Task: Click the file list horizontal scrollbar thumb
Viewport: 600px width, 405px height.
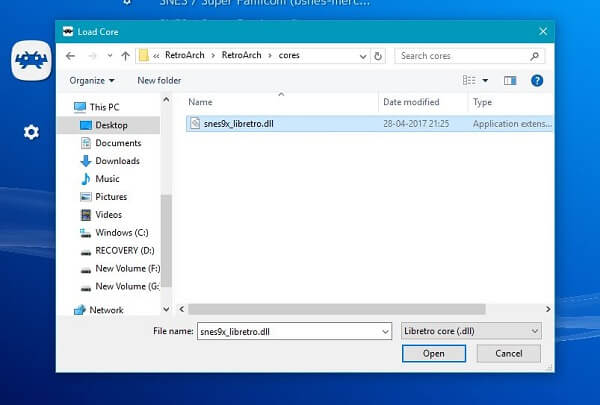Action: click(337, 309)
